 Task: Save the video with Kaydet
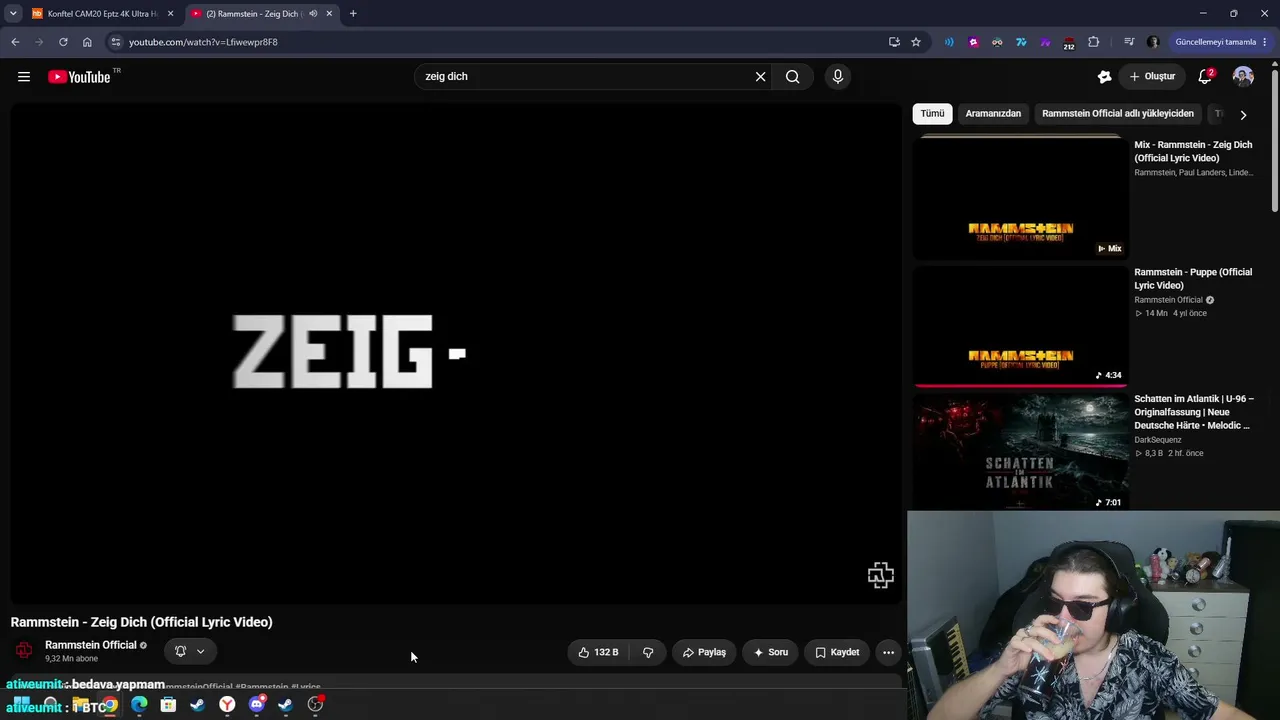coord(837,652)
